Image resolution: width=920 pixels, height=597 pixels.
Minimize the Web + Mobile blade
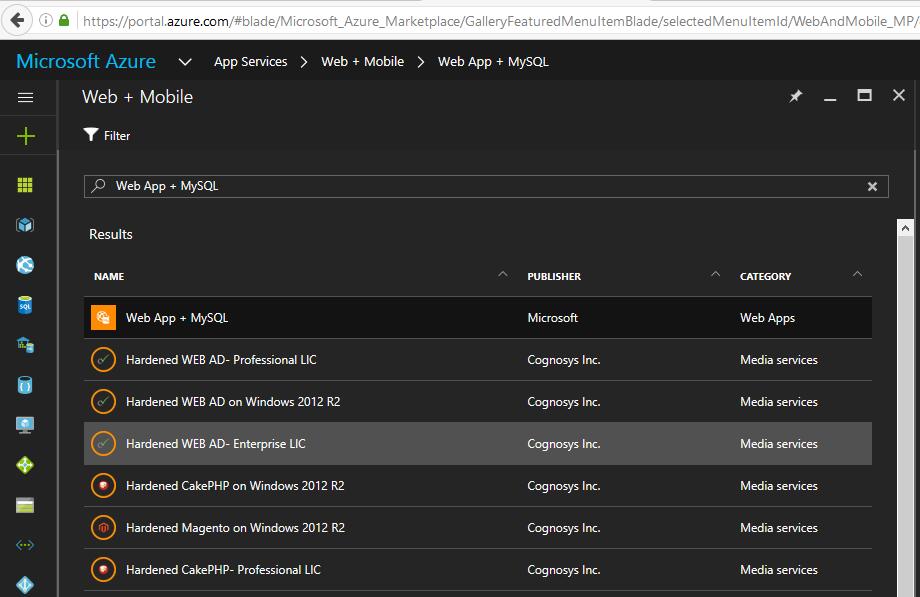[830, 97]
